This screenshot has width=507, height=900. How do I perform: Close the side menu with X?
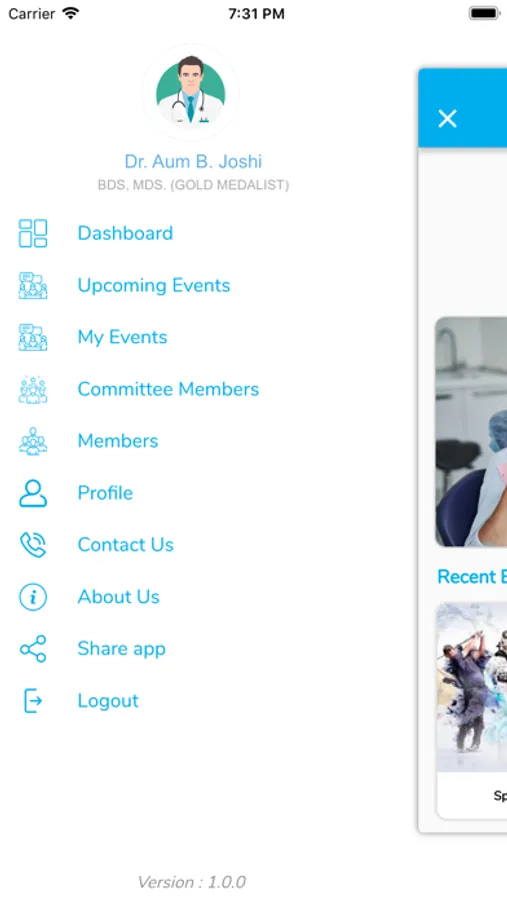tap(447, 119)
